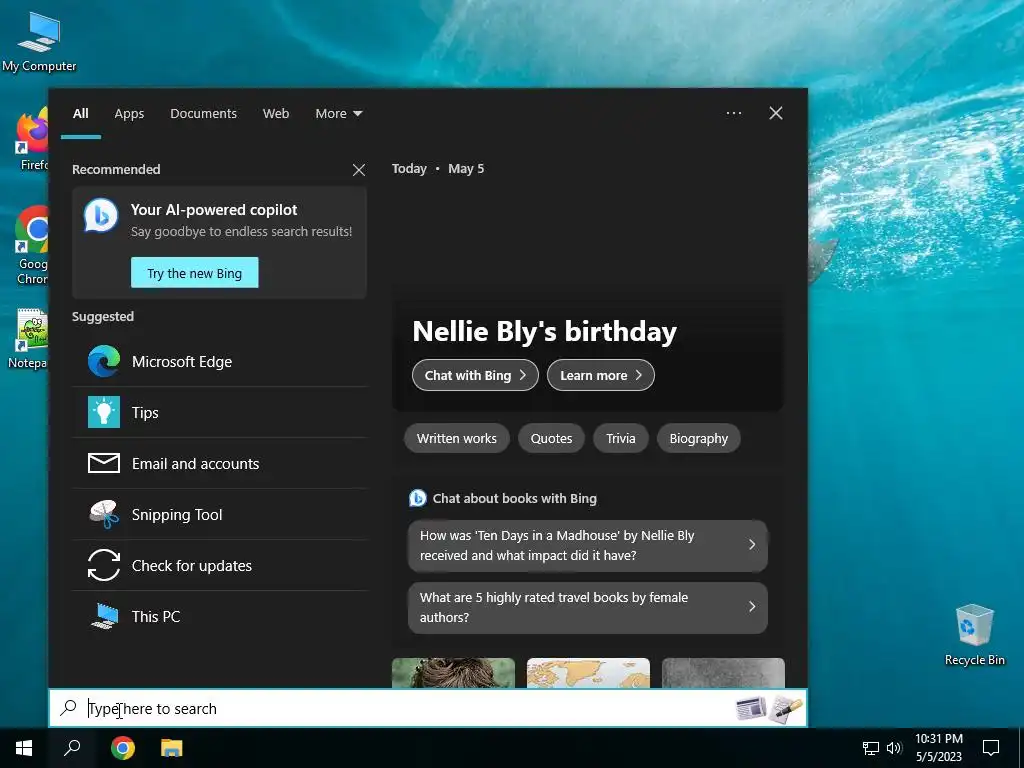Screen dimensions: 1024x768
Task: Expand the More dropdown
Action: coord(338,114)
